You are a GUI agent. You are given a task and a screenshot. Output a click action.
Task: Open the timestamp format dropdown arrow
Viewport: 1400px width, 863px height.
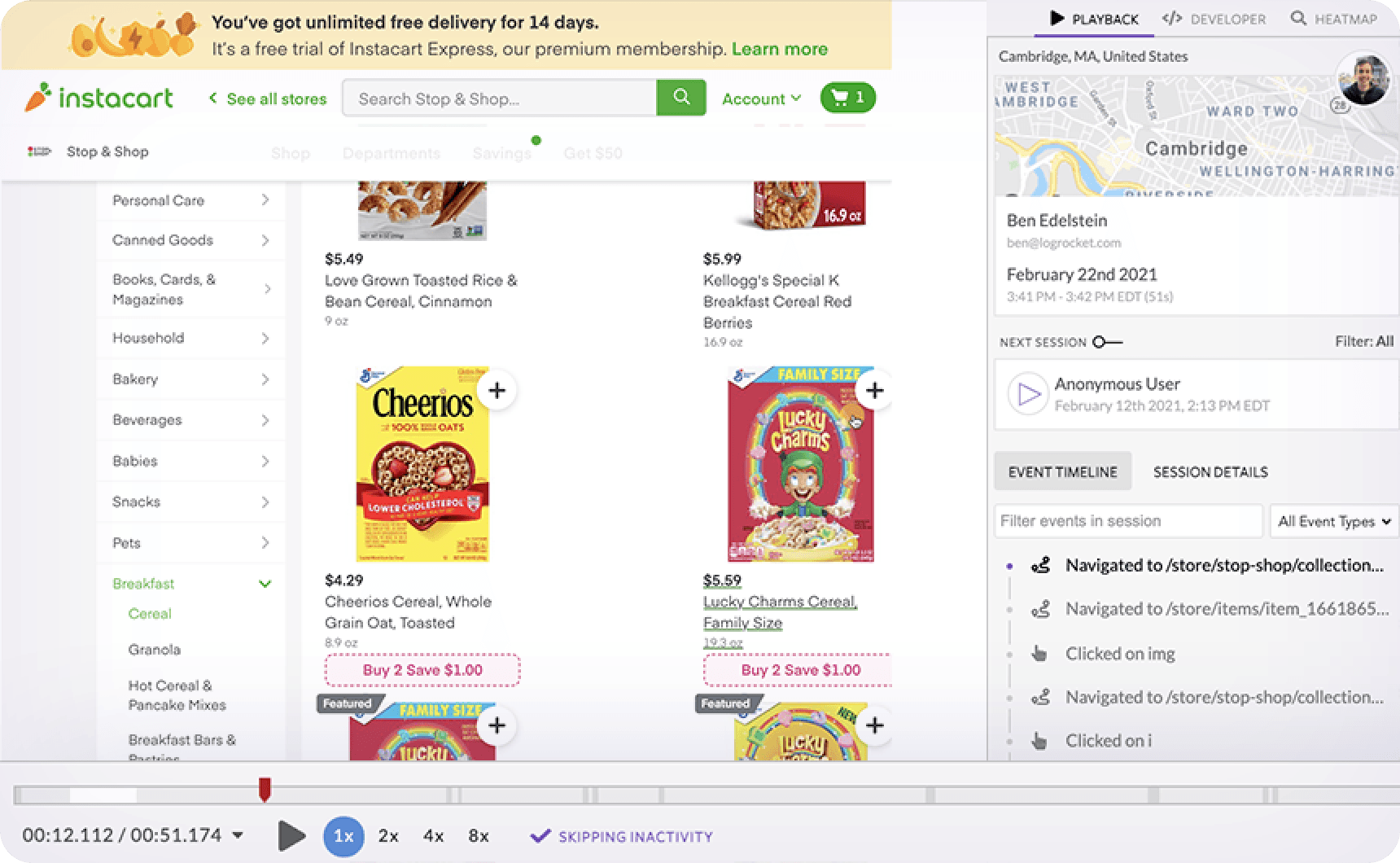pyautogui.click(x=238, y=835)
